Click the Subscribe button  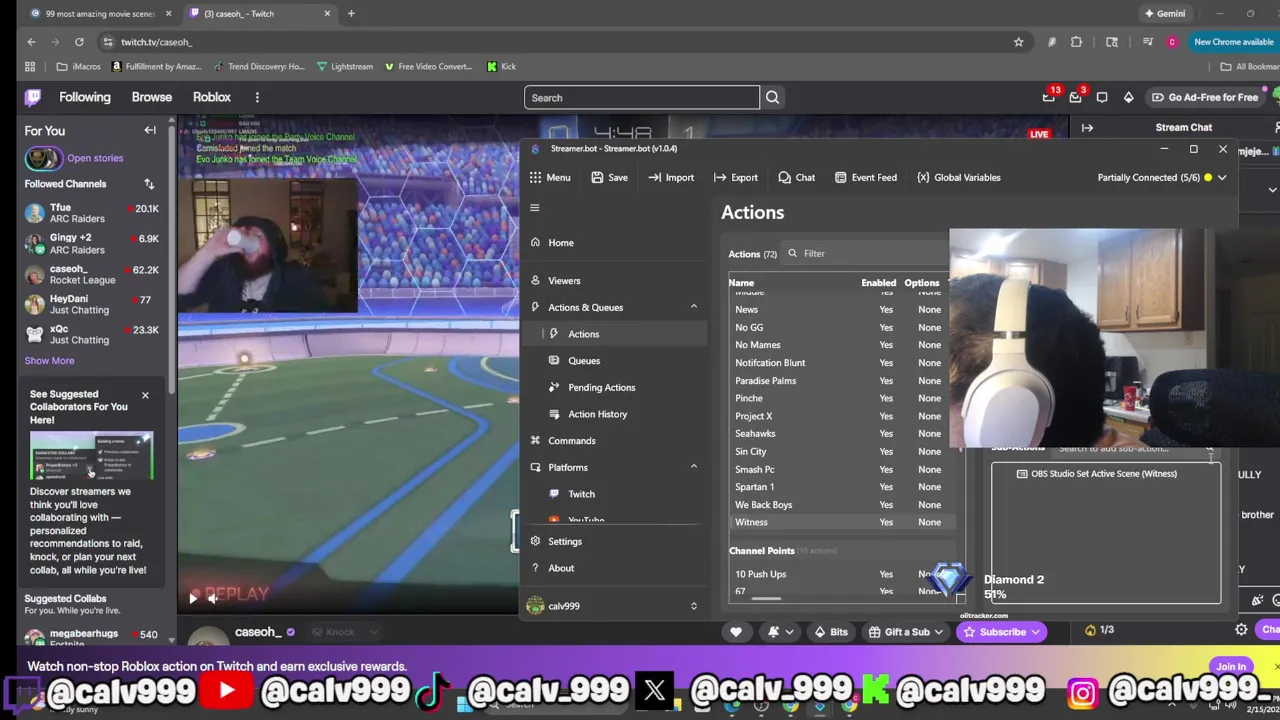(1002, 631)
